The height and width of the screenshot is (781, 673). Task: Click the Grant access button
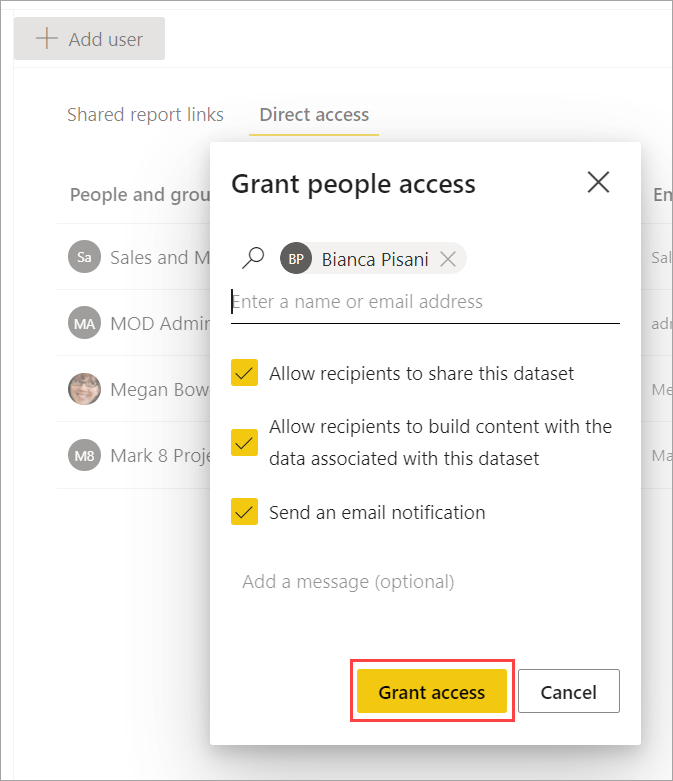tap(432, 691)
